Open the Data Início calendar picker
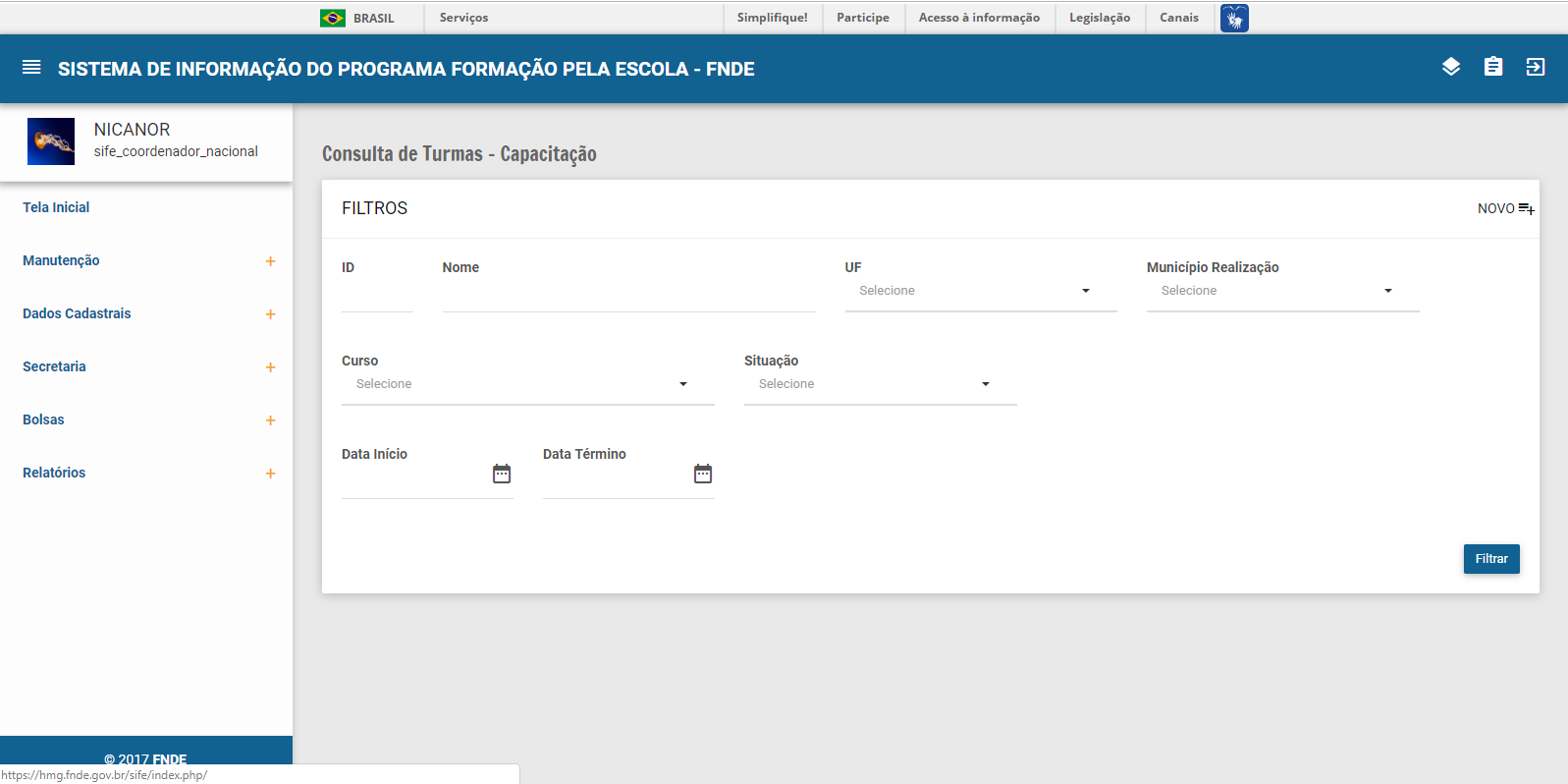This screenshot has width=1568, height=784. coord(502,475)
